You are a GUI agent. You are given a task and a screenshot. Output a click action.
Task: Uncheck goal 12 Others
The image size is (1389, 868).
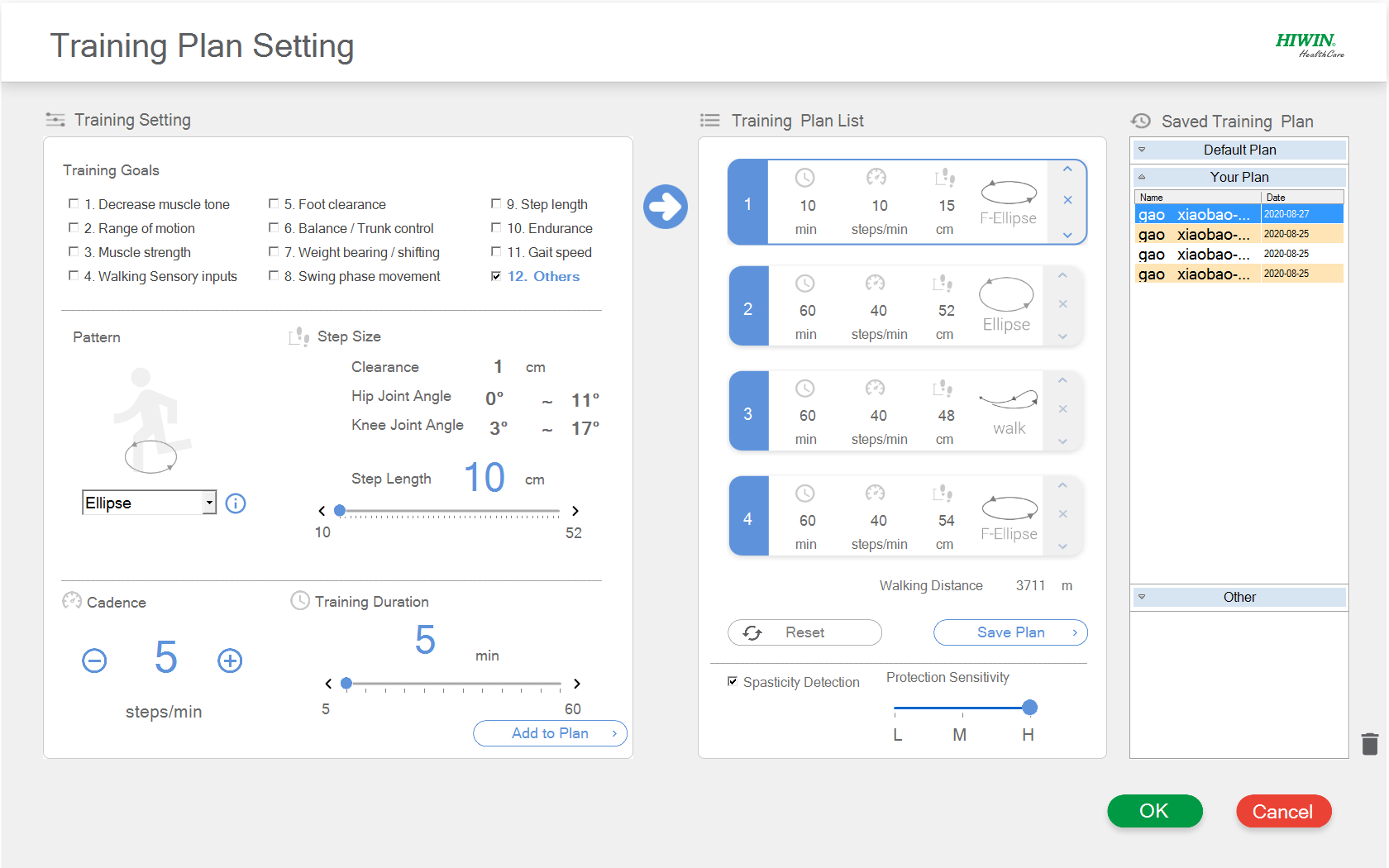(496, 276)
